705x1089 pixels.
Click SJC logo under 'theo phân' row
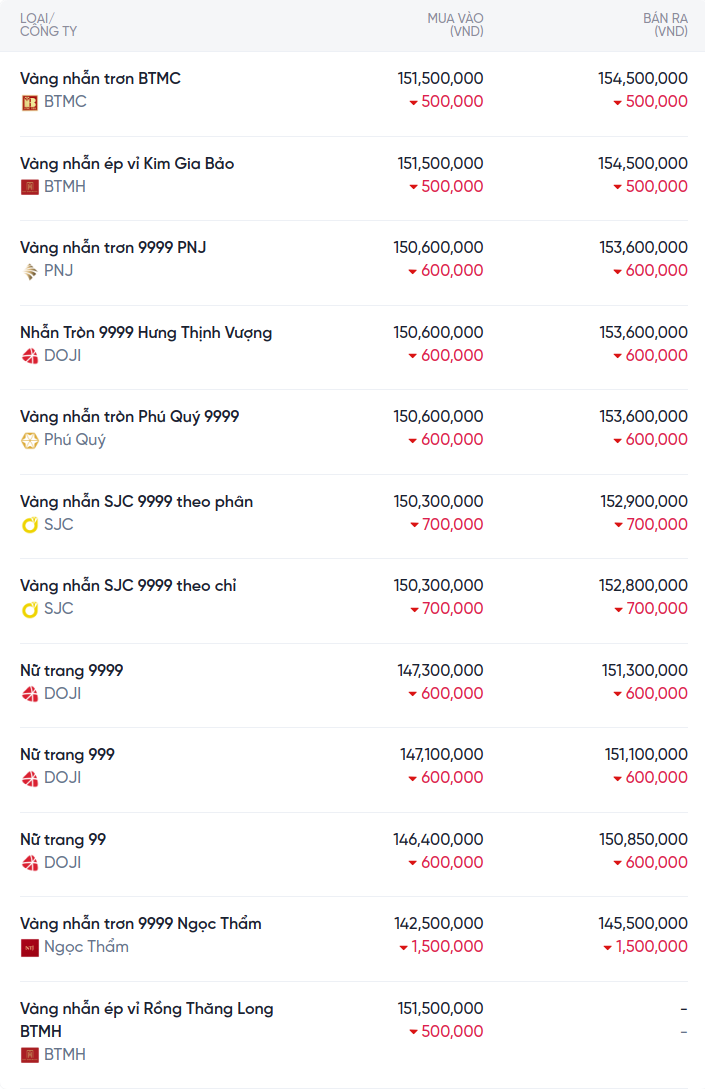click(30, 525)
